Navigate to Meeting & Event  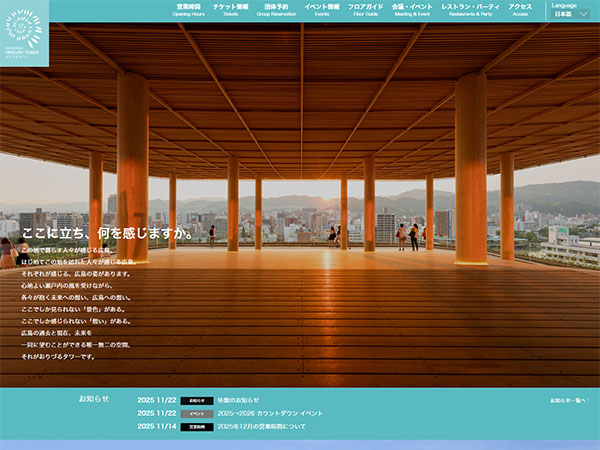pos(412,11)
